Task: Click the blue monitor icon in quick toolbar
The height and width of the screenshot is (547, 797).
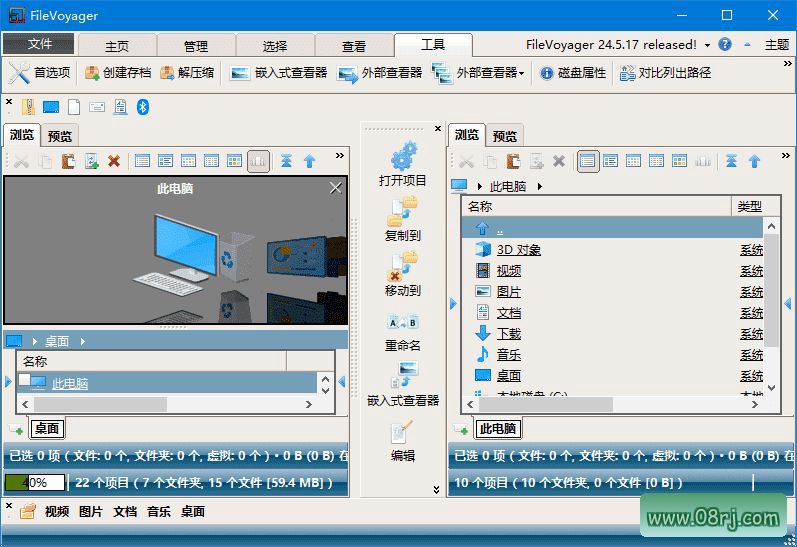Action: [x=51, y=107]
